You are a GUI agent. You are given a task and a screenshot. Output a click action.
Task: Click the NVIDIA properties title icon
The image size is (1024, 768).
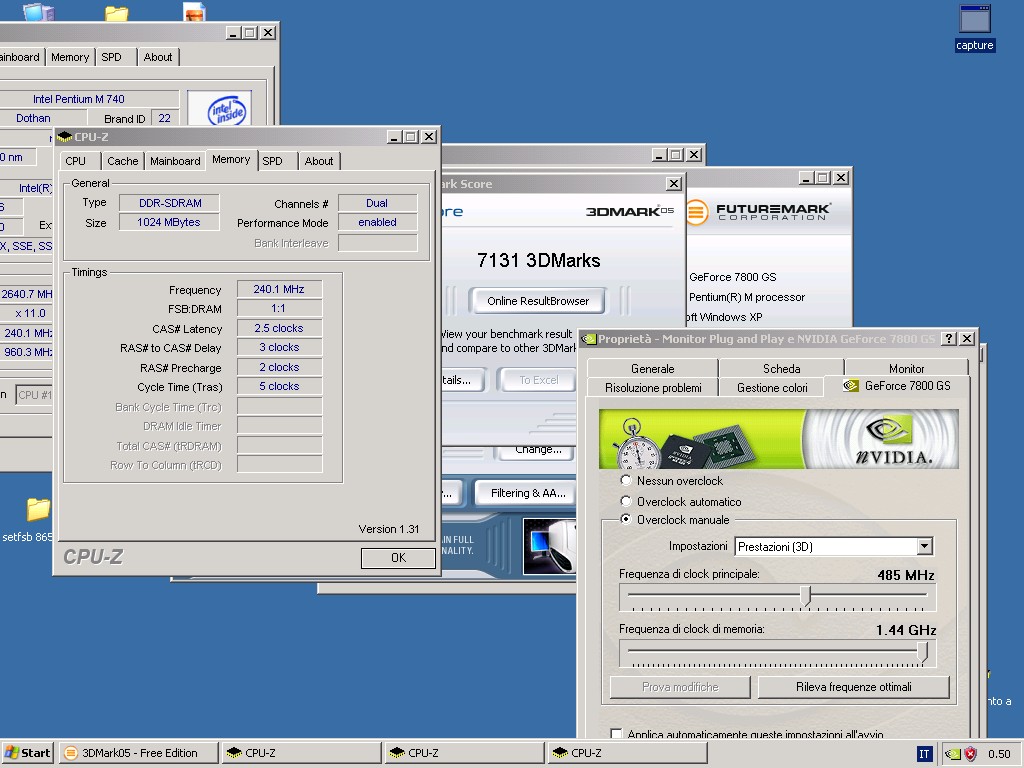click(588, 339)
